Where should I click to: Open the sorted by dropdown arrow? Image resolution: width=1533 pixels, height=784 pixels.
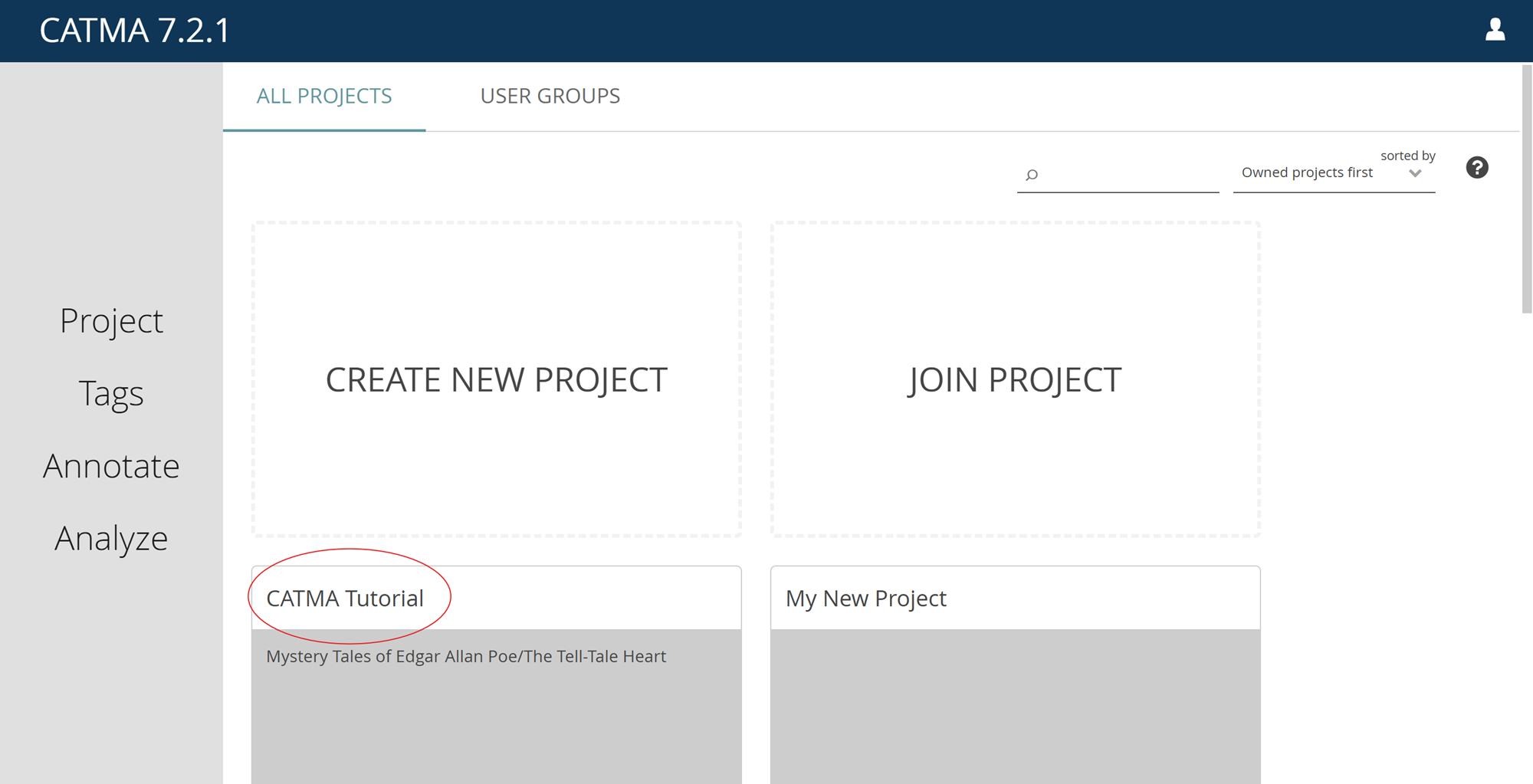point(1415,173)
